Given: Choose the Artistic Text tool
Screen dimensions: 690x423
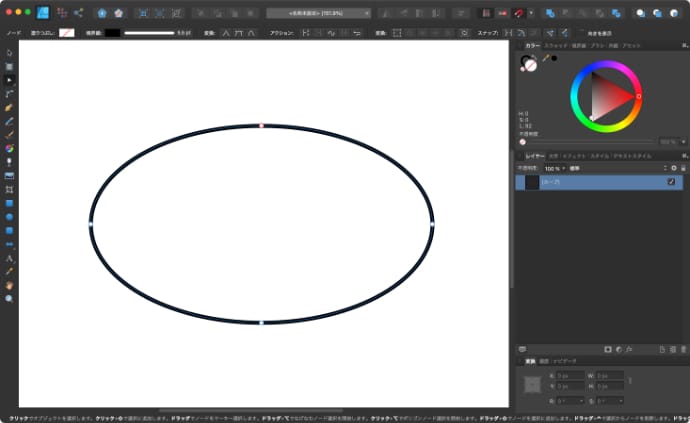Looking at the screenshot, I should [9, 257].
